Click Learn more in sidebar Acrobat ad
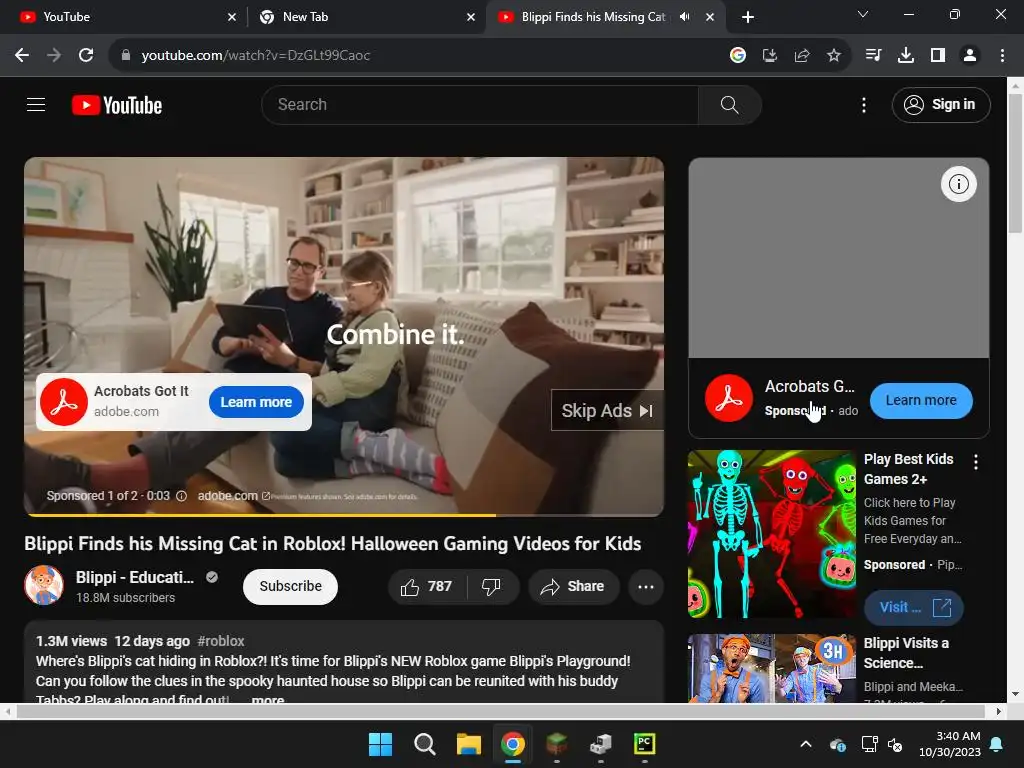This screenshot has width=1024, height=768. coord(921,400)
